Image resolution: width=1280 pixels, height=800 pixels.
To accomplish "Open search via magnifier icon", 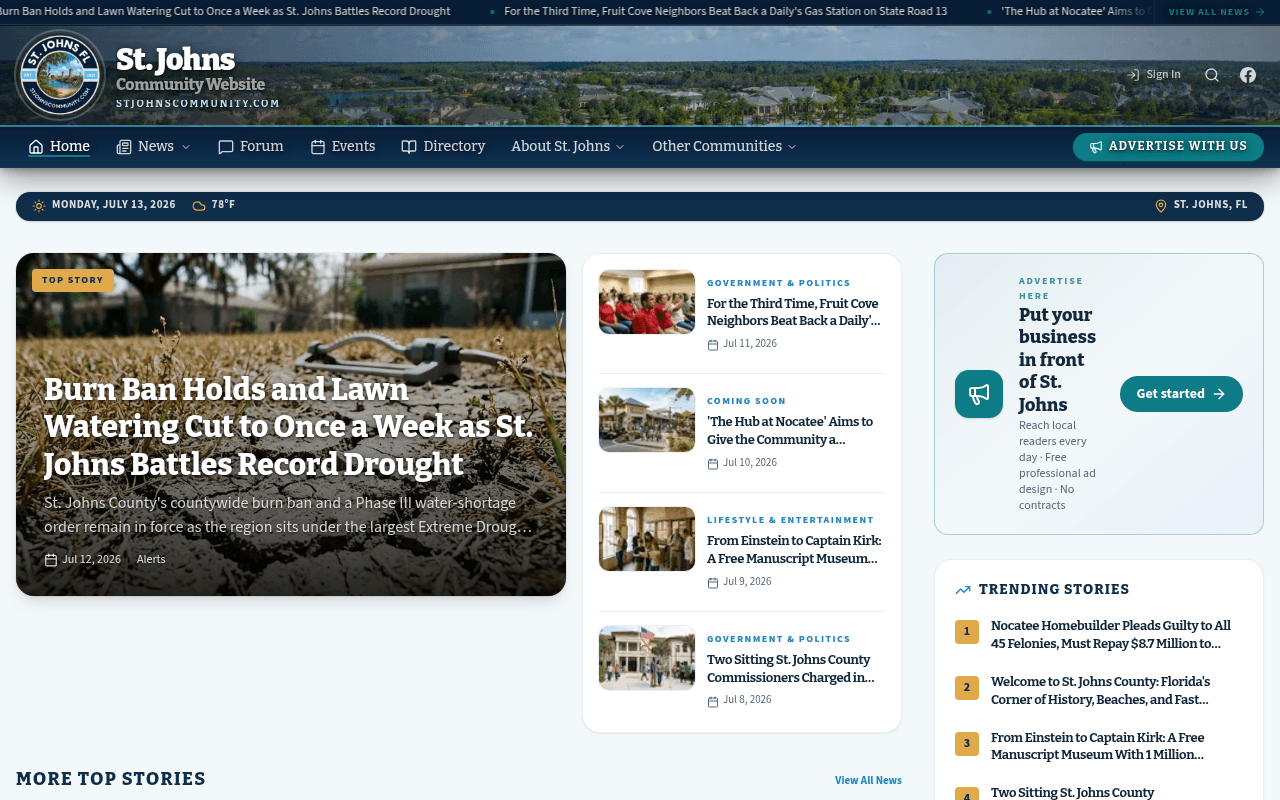I will click(1212, 75).
